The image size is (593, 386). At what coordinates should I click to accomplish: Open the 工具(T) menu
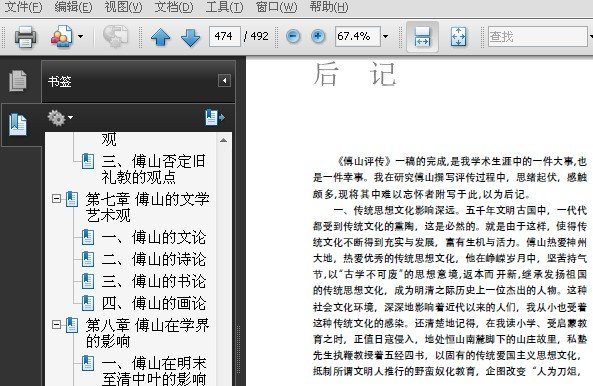(224, 7)
